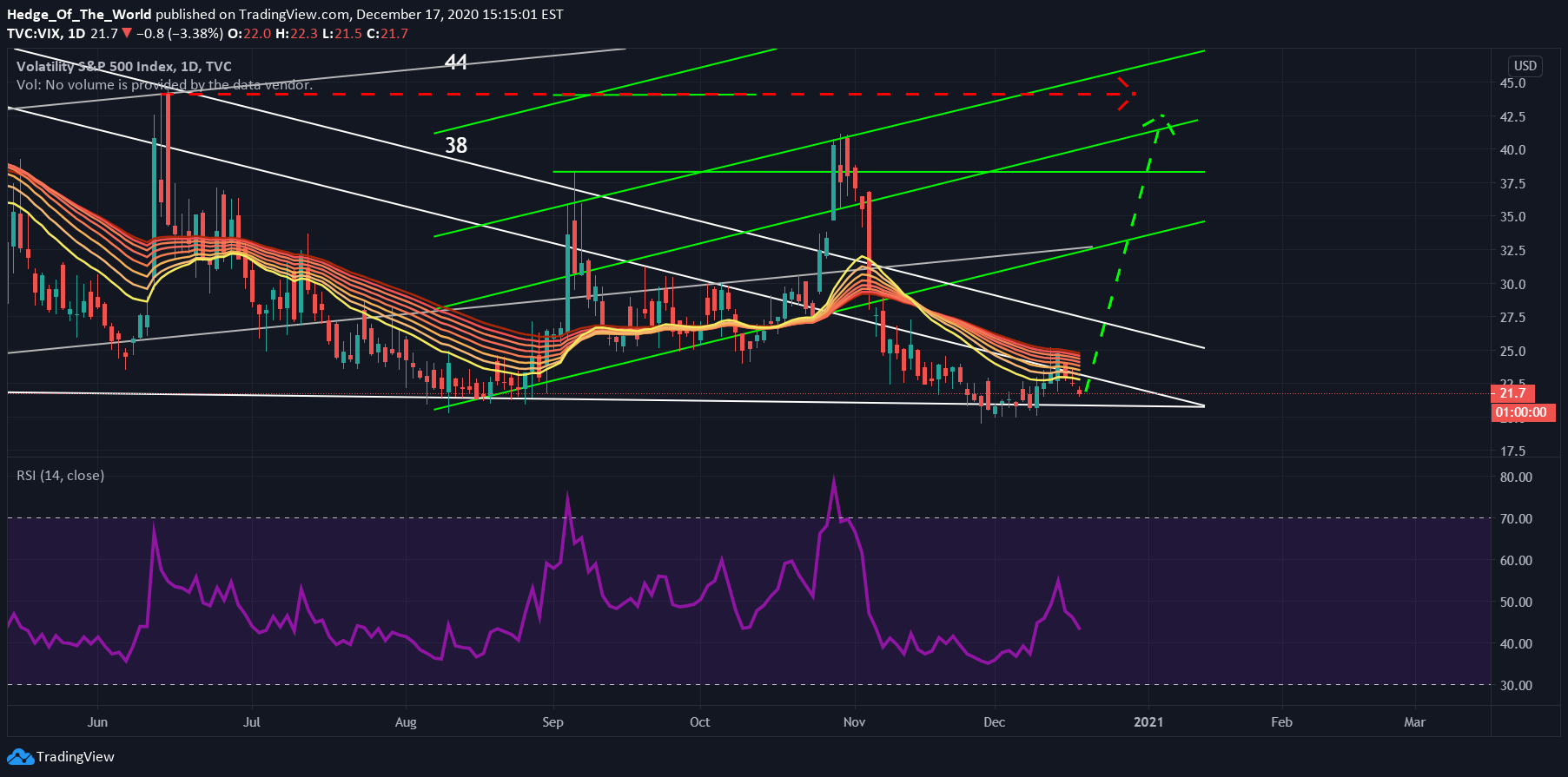The height and width of the screenshot is (777, 1568).
Task: Click the Vol no volume notice
Action: coord(164,85)
